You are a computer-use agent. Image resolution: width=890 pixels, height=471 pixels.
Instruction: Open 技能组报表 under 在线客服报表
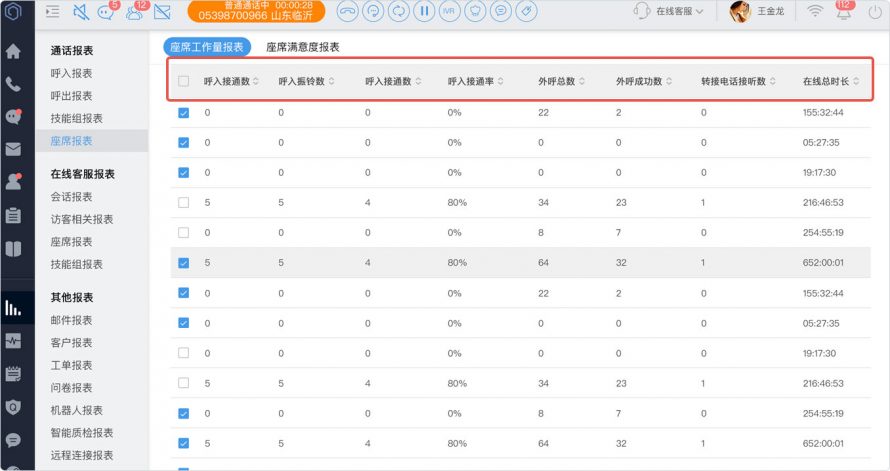pyautogui.click(x=77, y=264)
